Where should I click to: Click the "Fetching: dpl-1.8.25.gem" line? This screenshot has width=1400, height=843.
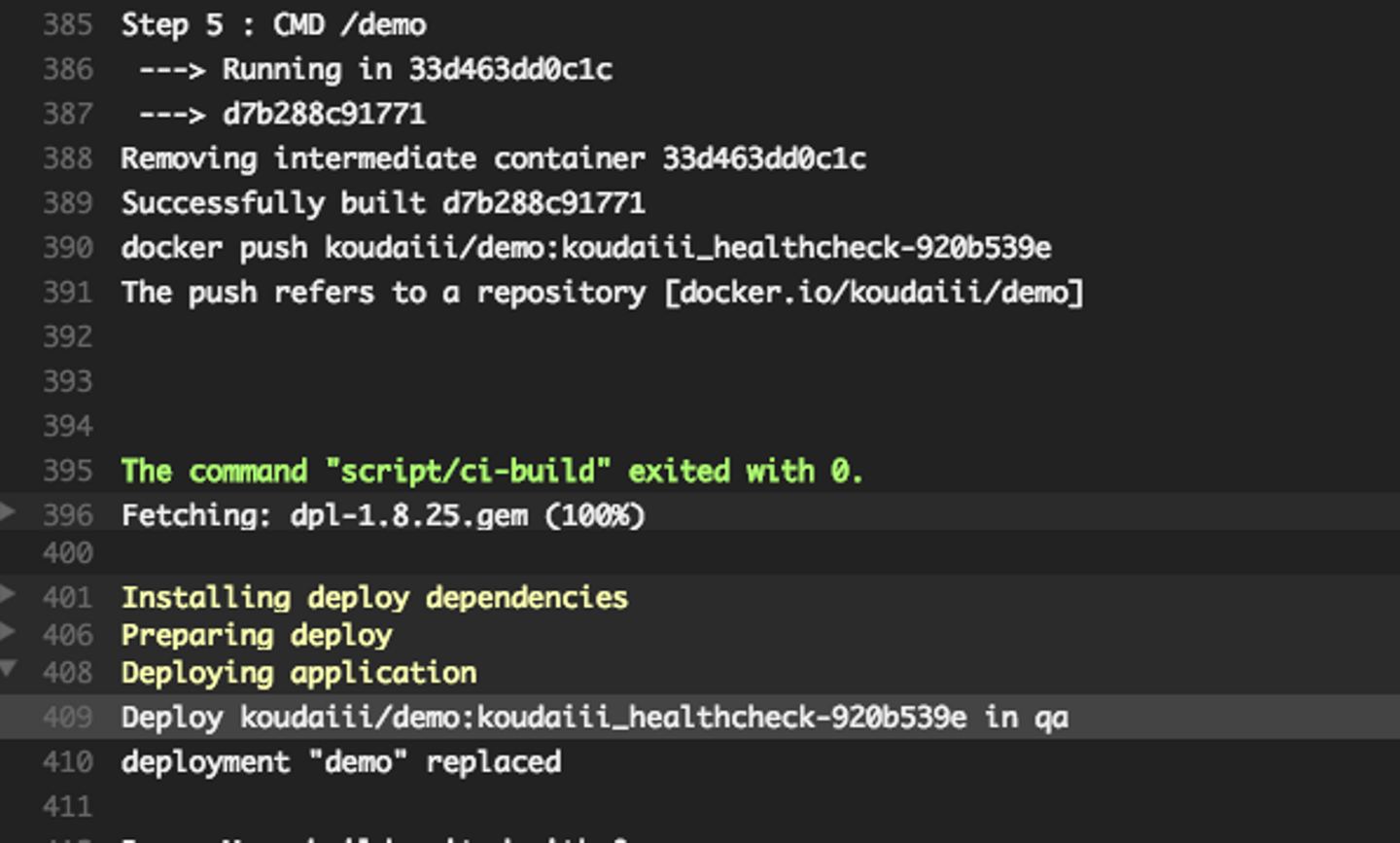point(382,515)
